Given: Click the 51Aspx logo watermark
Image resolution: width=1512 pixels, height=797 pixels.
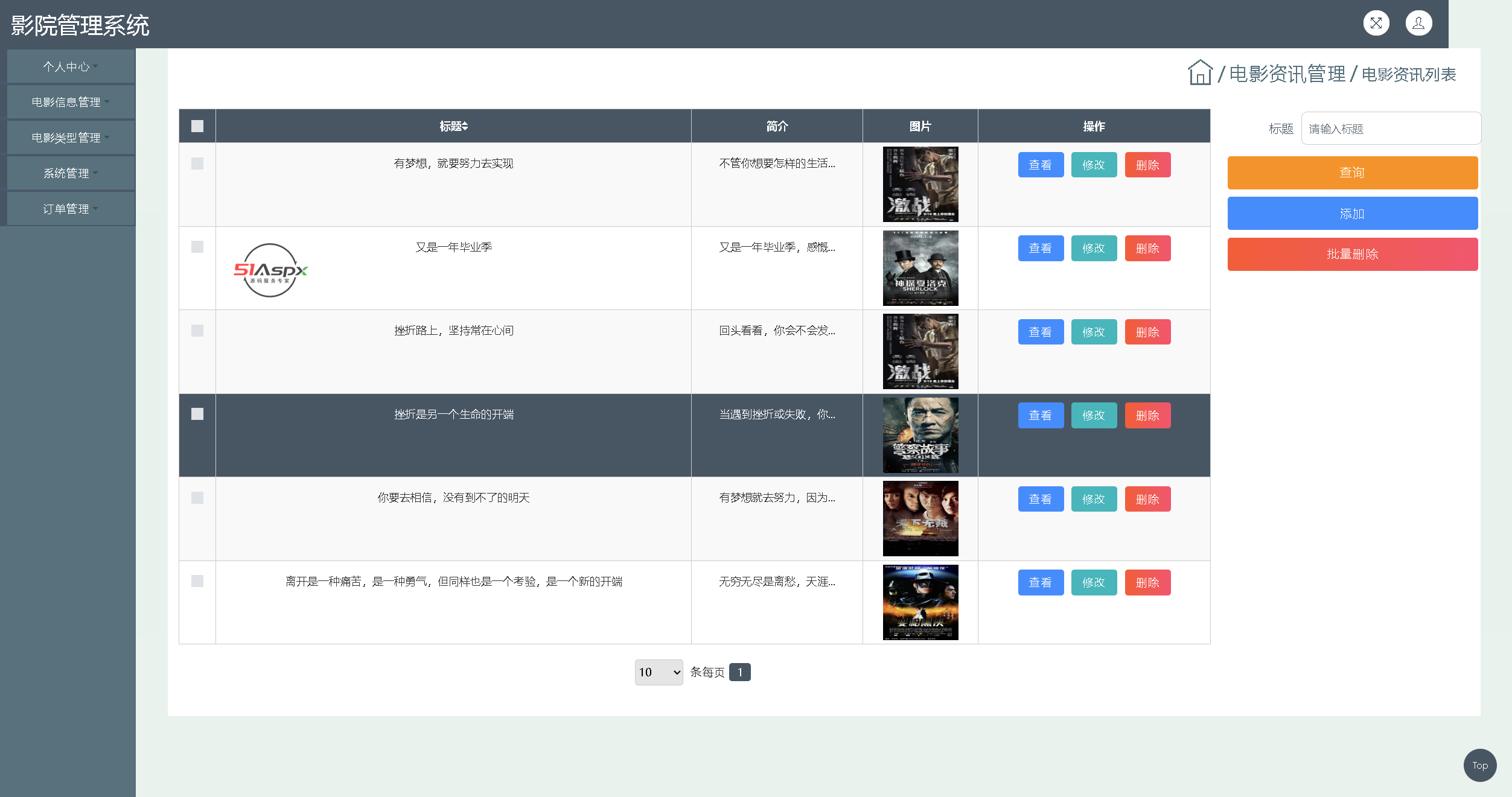Looking at the screenshot, I should (x=270, y=270).
